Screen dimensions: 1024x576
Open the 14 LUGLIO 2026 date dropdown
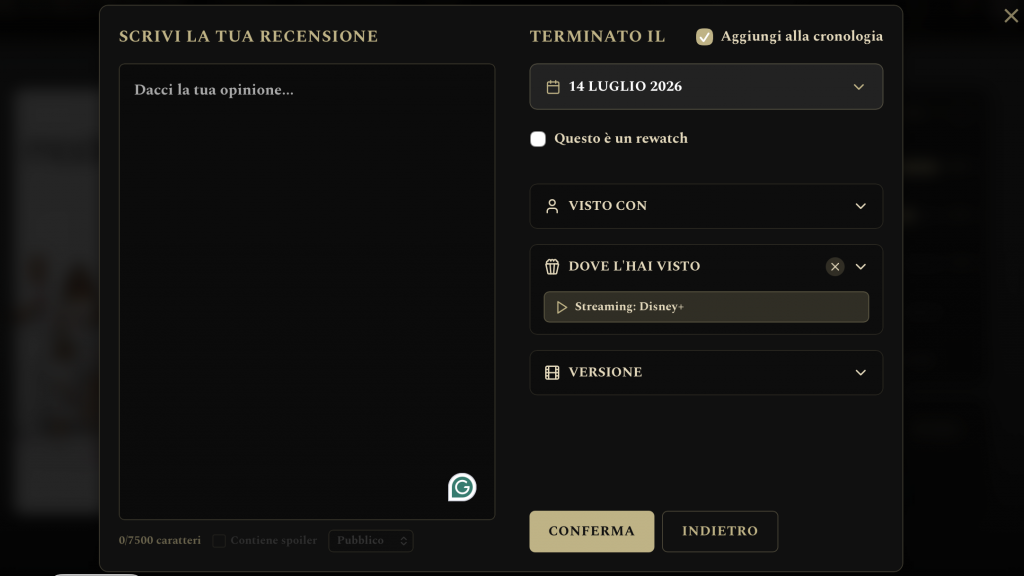pos(706,86)
